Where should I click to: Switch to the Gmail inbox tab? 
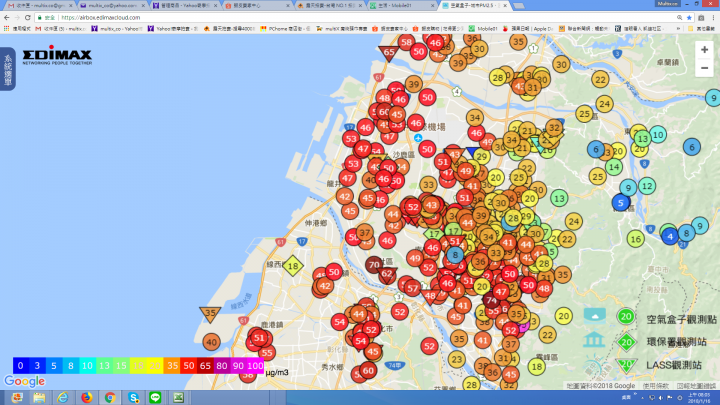tap(39, 6)
